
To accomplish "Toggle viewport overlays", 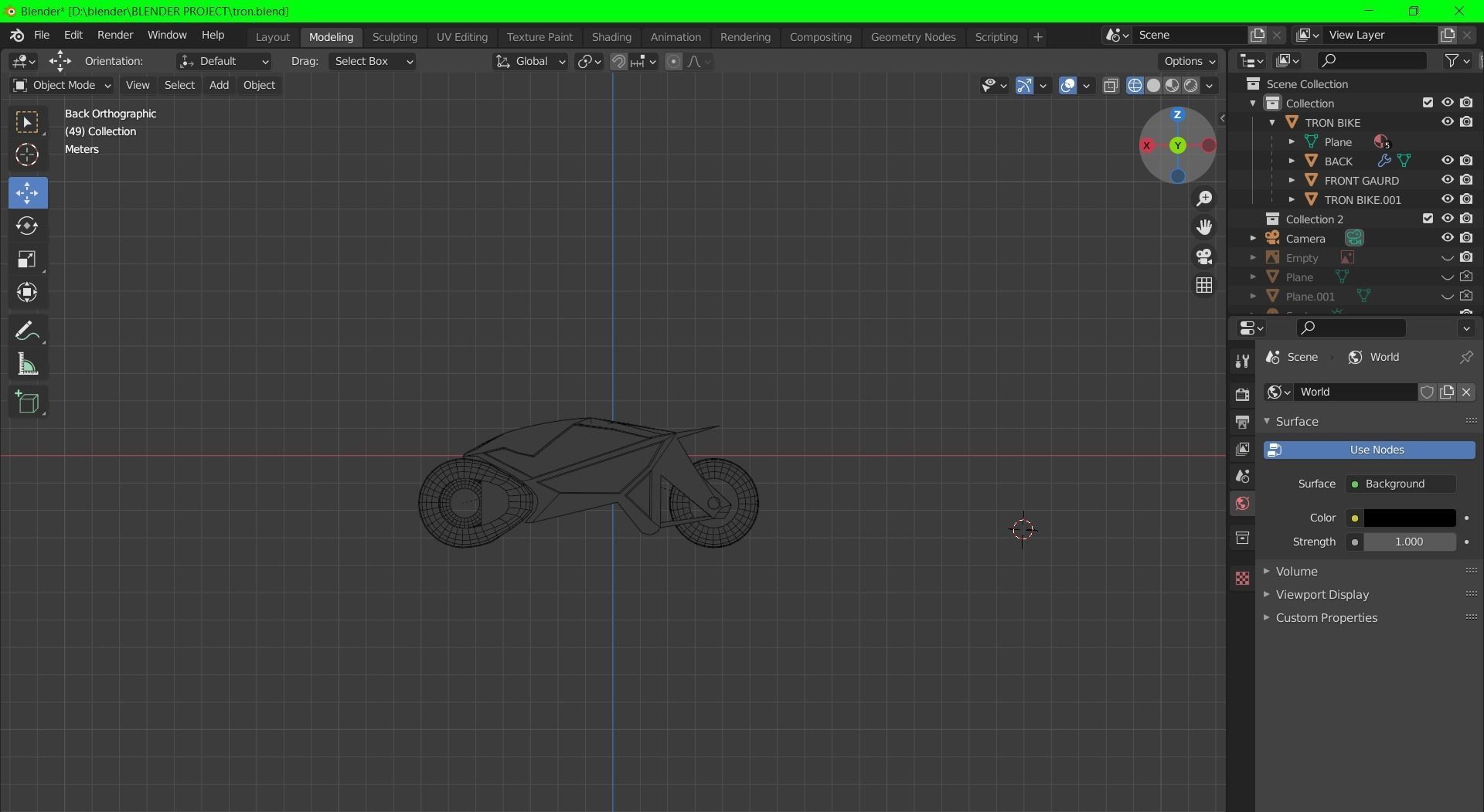I will (x=1067, y=86).
